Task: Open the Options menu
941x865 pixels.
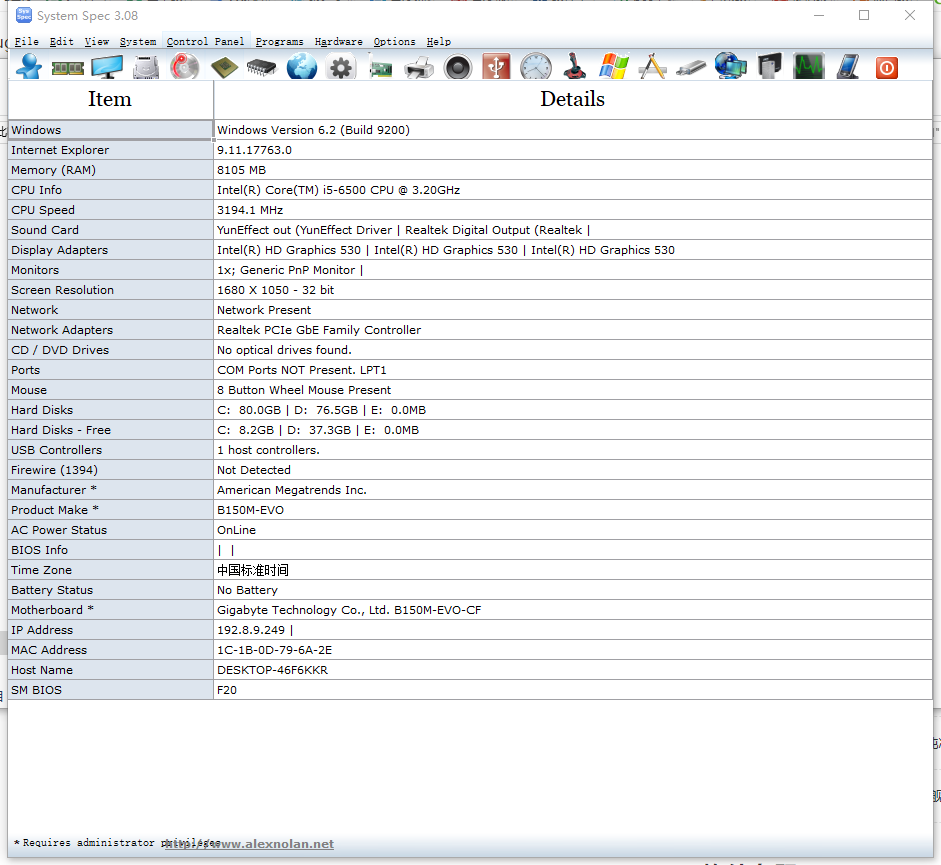Action: [x=394, y=41]
